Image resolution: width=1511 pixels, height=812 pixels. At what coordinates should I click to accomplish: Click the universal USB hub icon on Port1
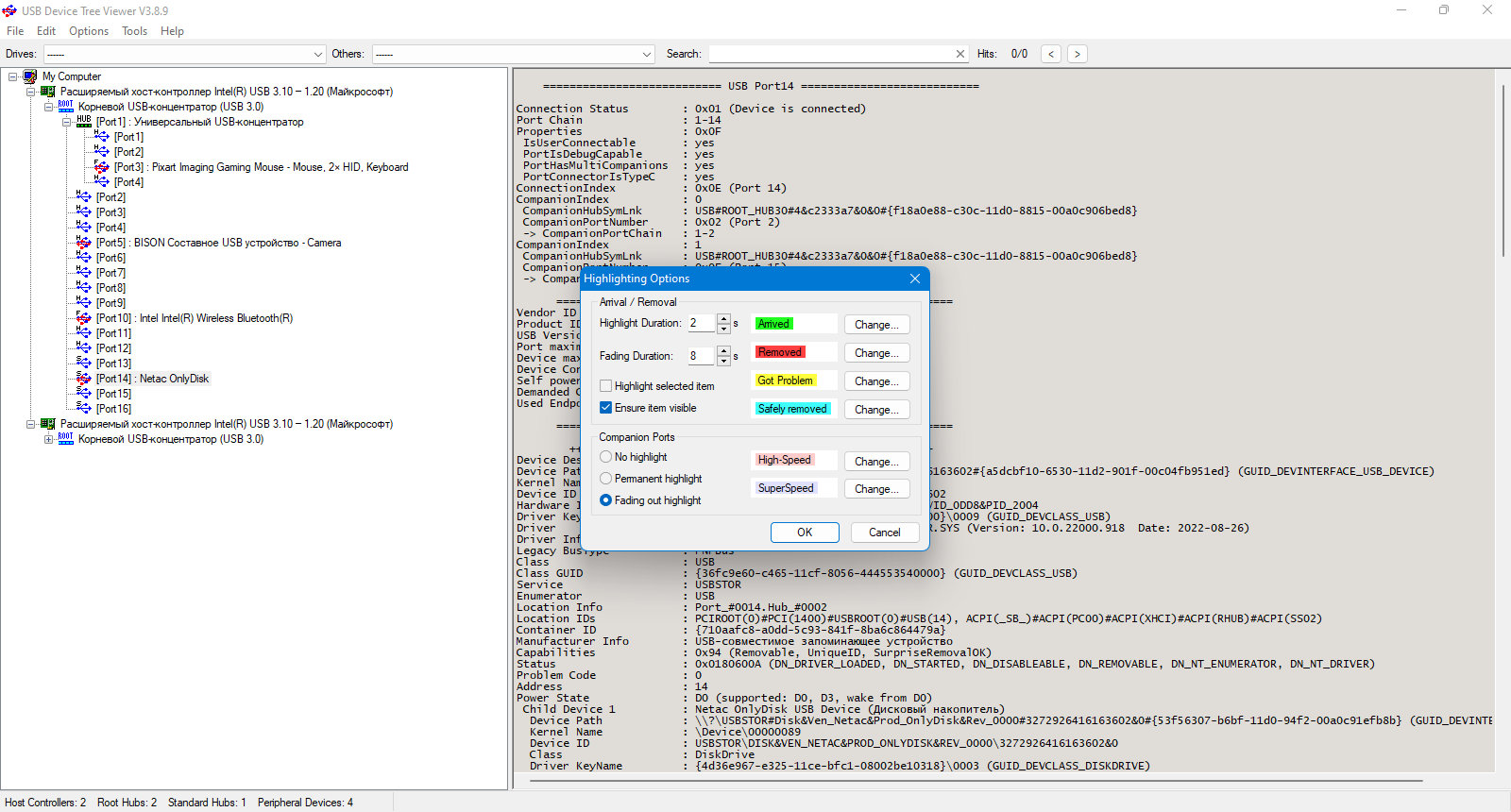coord(84,121)
